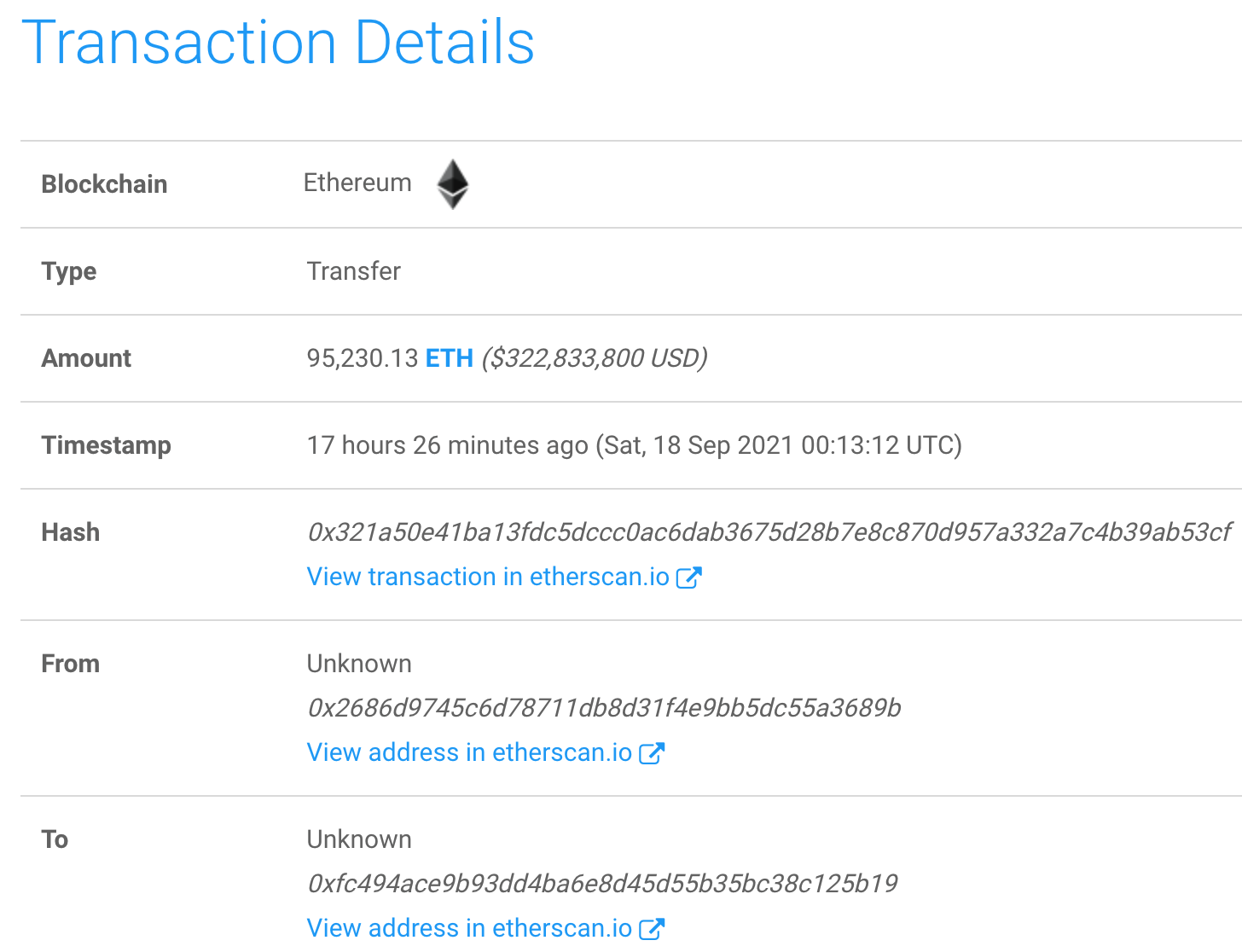This screenshot has width=1242, height=952.
Task: Click the Type row label
Action: point(68,271)
